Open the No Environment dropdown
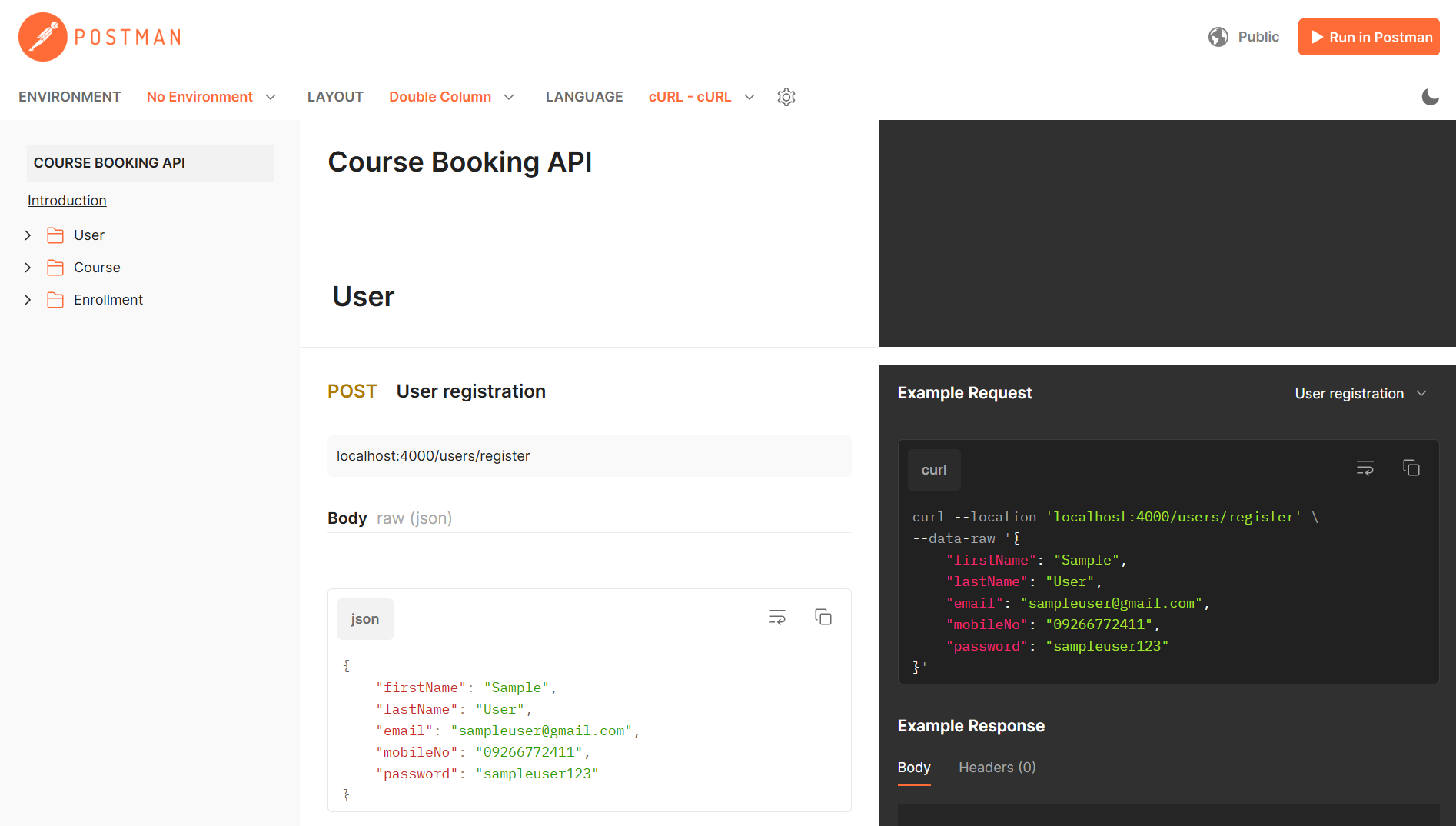Image resolution: width=1456 pixels, height=826 pixels. (x=211, y=97)
